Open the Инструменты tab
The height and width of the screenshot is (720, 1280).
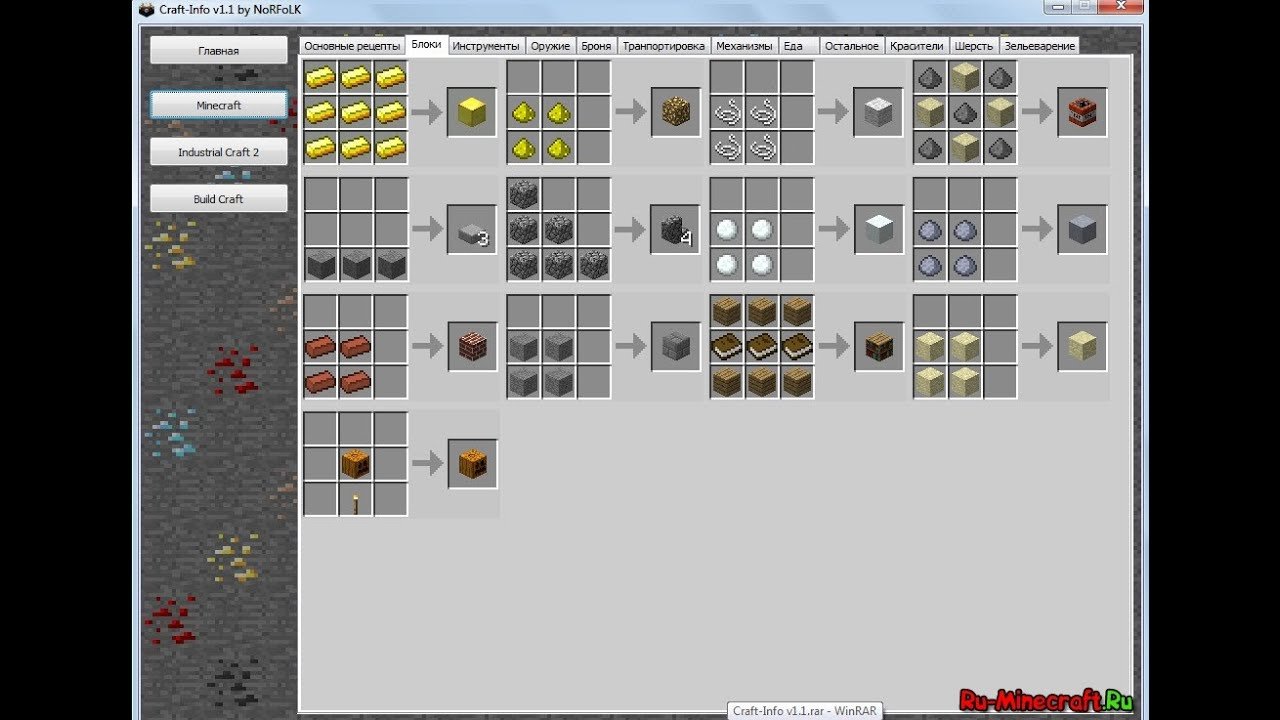pos(485,46)
